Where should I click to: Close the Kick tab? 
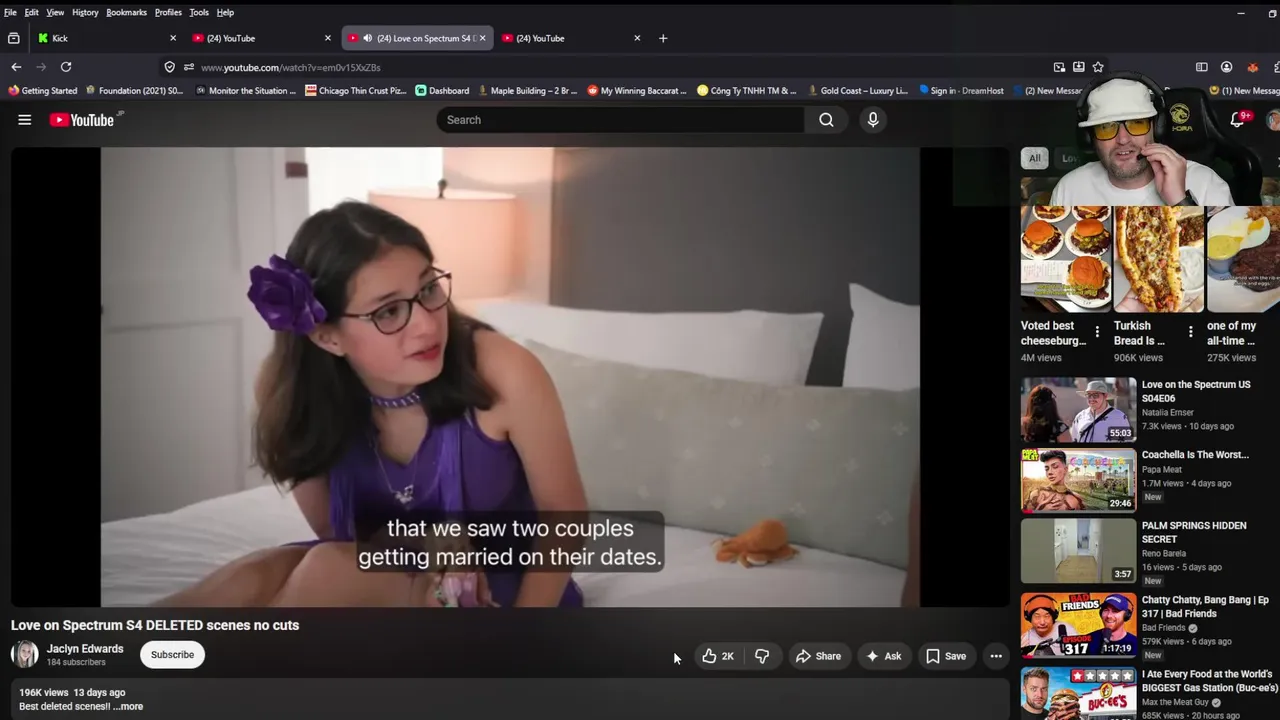(173, 38)
